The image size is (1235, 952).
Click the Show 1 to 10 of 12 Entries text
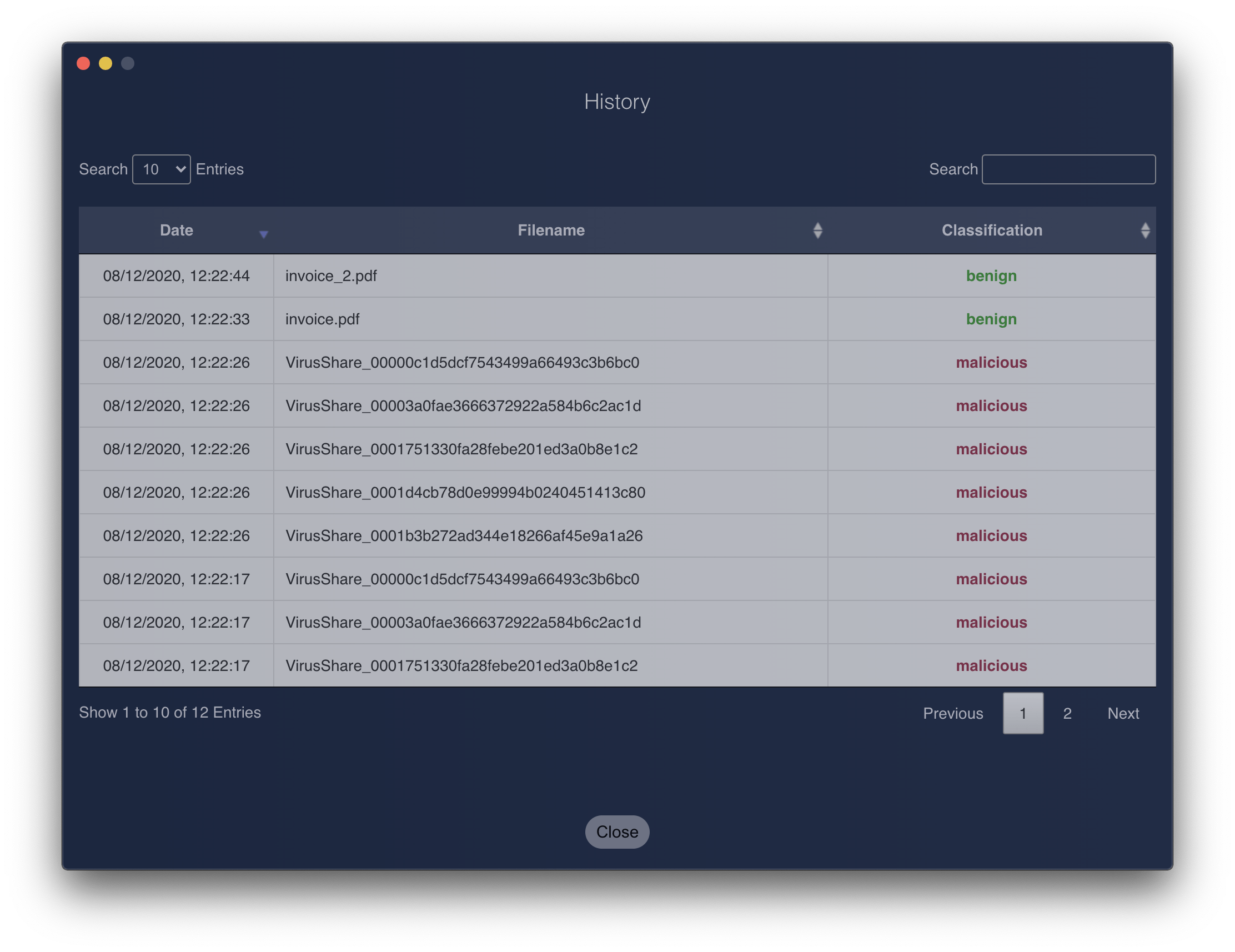pyautogui.click(x=169, y=713)
